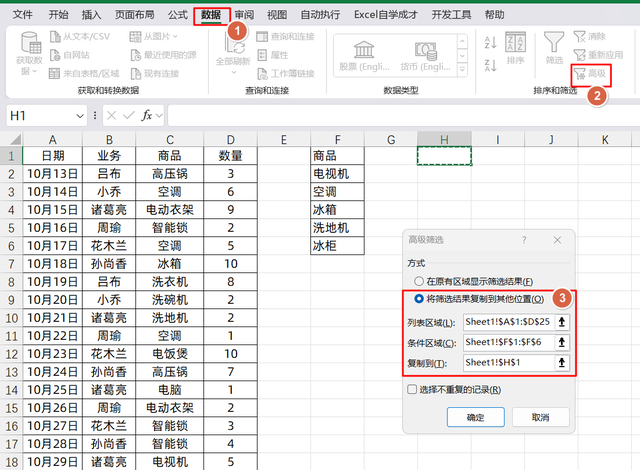Click cell with 电饭煲
This screenshot has height=470, width=640.
(x=169, y=354)
